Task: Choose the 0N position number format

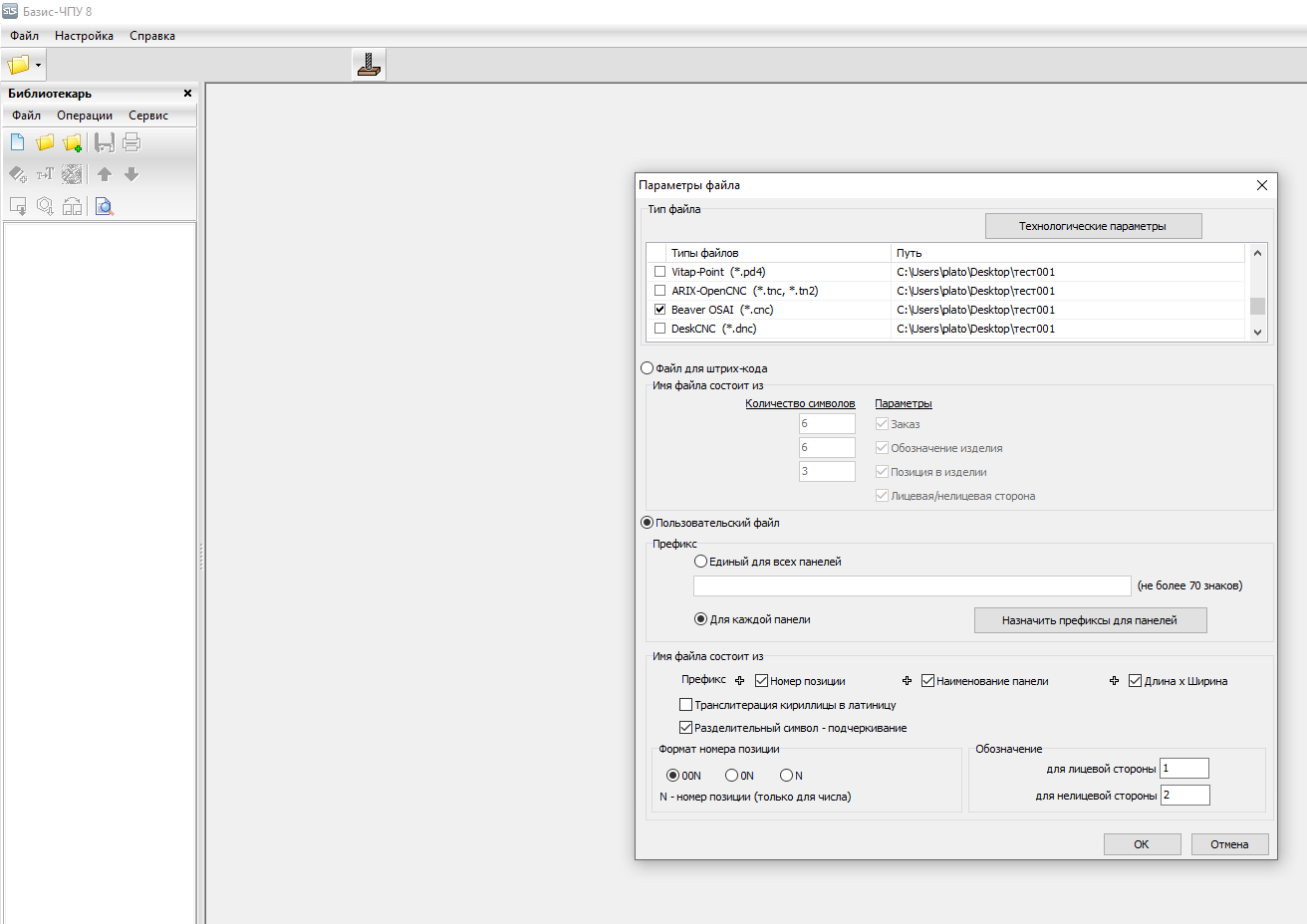Action: (x=732, y=776)
